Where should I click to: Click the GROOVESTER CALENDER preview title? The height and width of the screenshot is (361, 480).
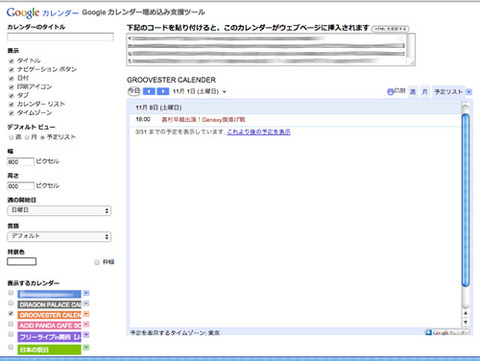171,80
